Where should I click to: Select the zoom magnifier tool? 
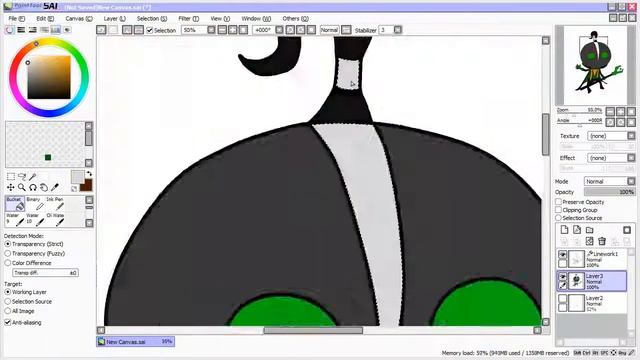coord(22,187)
